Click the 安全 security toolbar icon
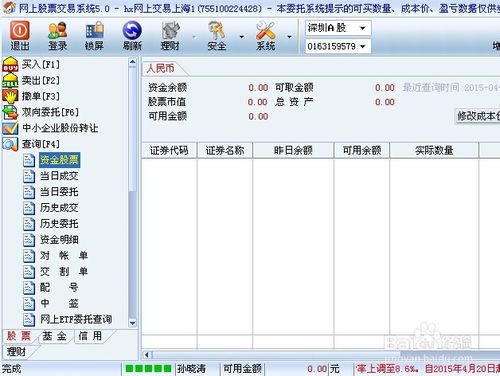Image resolution: width=500 pixels, height=376 pixels. tap(217, 36)
